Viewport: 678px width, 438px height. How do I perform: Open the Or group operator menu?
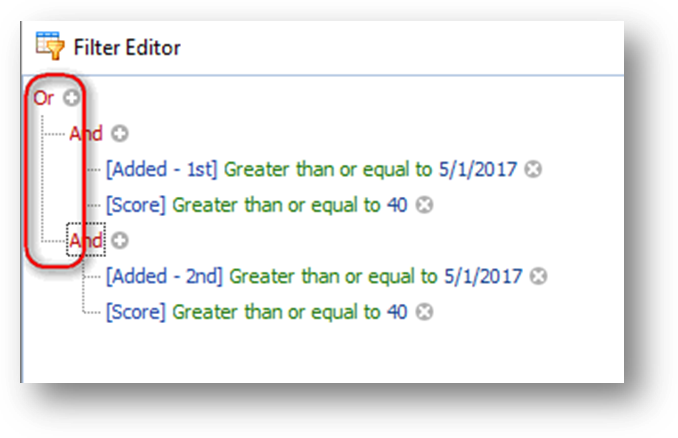tap(44, 98)
